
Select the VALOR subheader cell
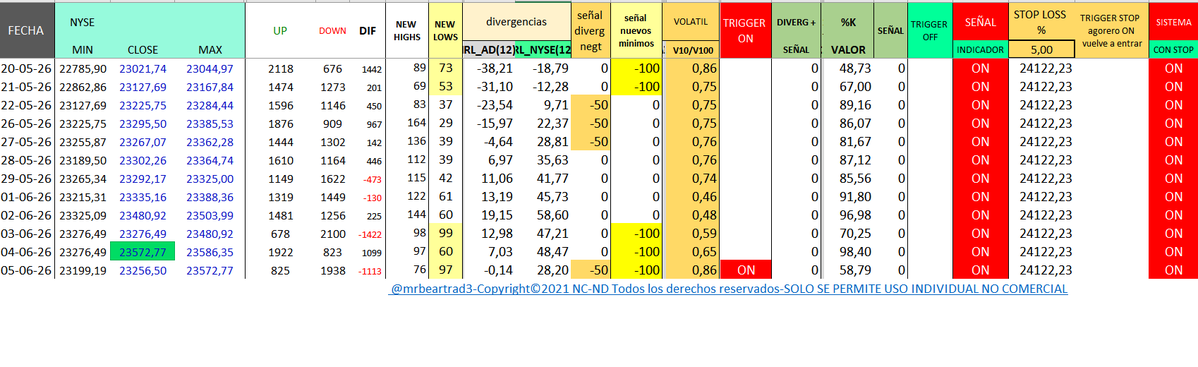(x=847, y=50)
